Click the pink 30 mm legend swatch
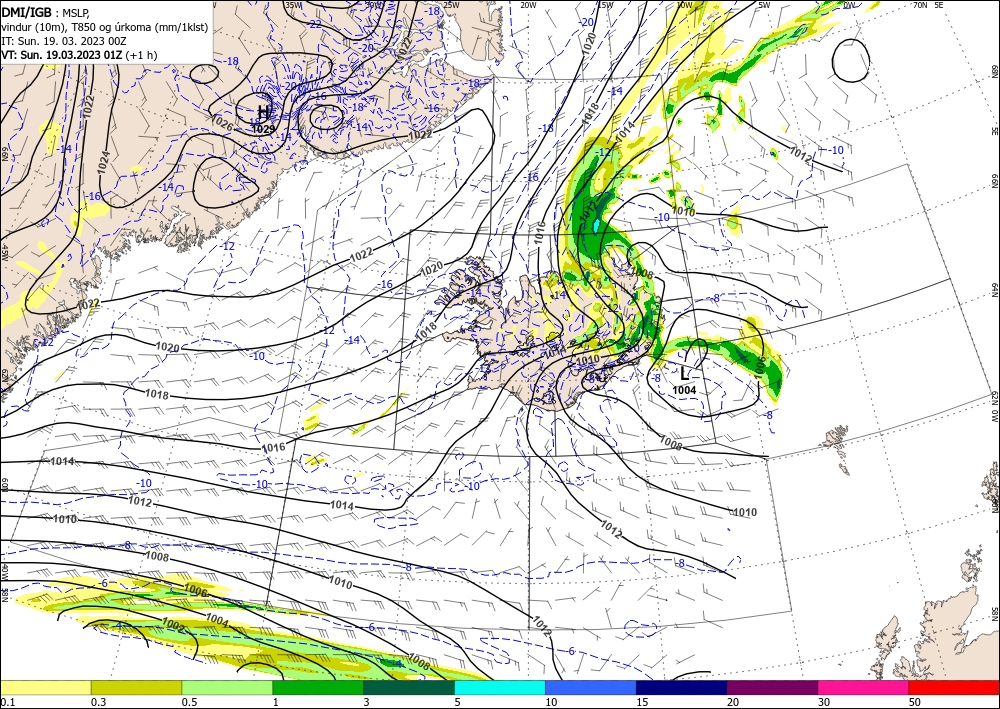The height and width of the screenshot is (709, 1000). [864, 687]
